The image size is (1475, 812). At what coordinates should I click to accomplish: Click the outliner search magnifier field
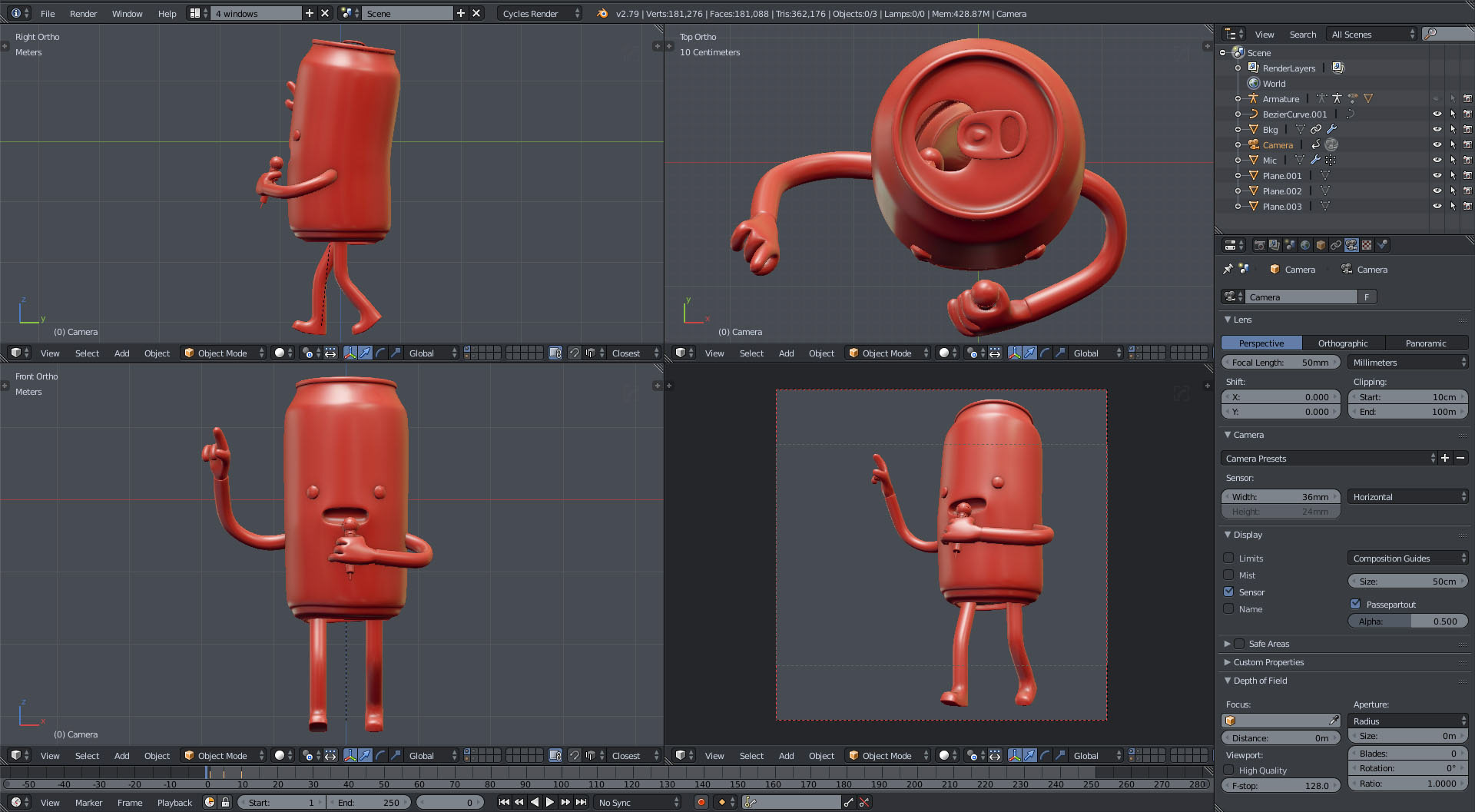(1447, 34)
